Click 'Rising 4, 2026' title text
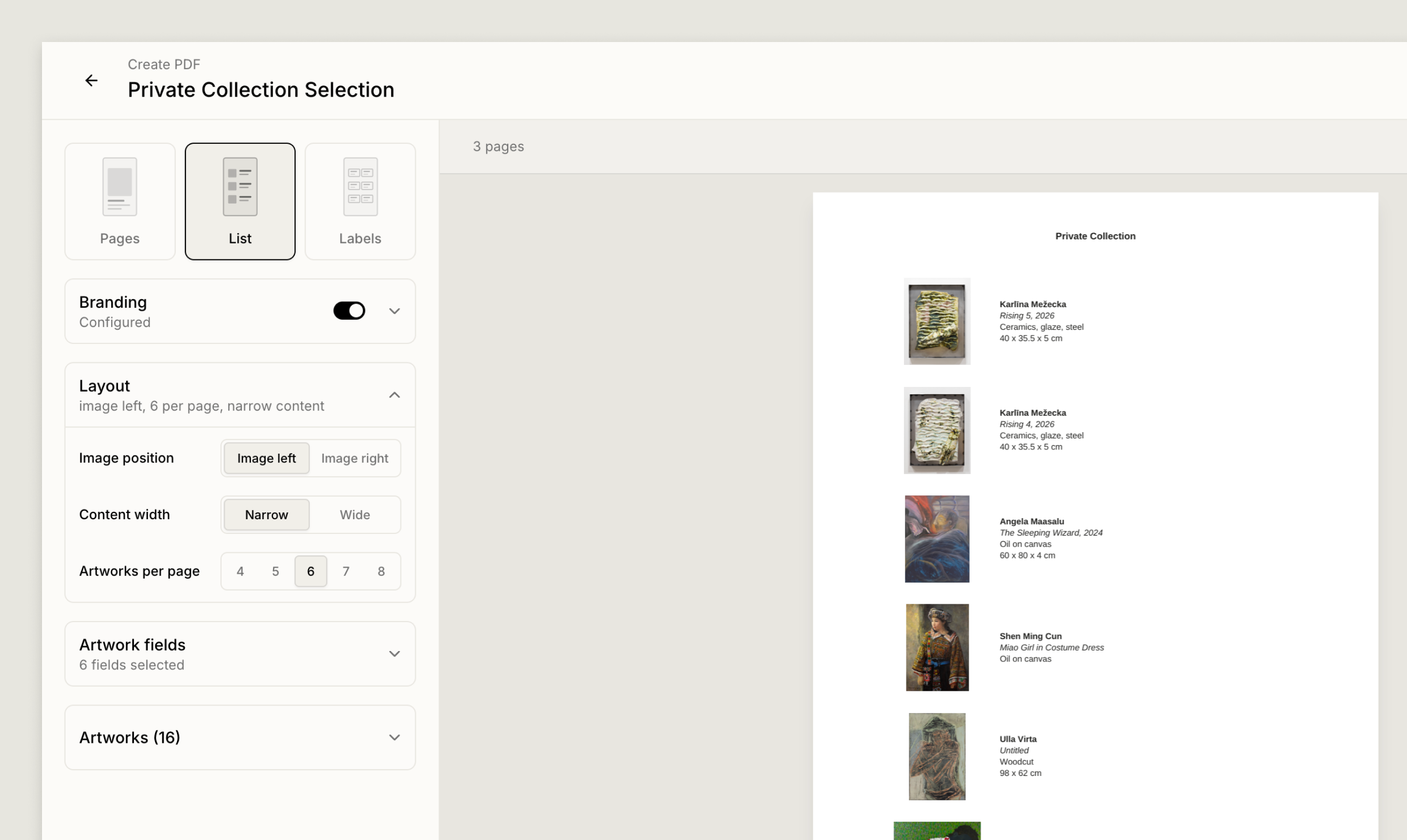The image size is (1407, 840). tap(1027, 425)
